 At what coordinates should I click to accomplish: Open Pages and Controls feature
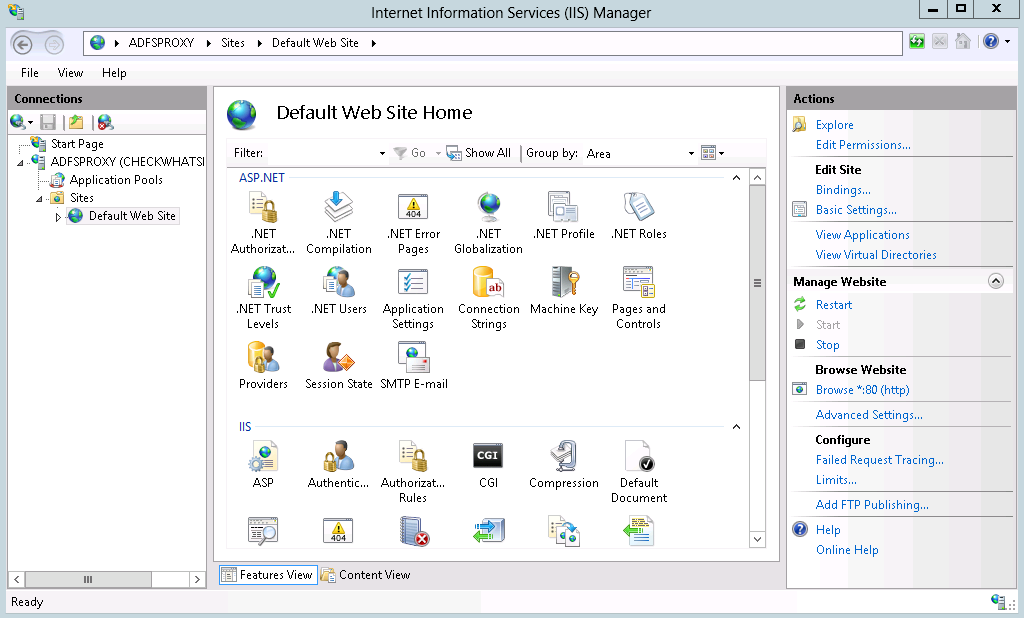tap(639, 297)
